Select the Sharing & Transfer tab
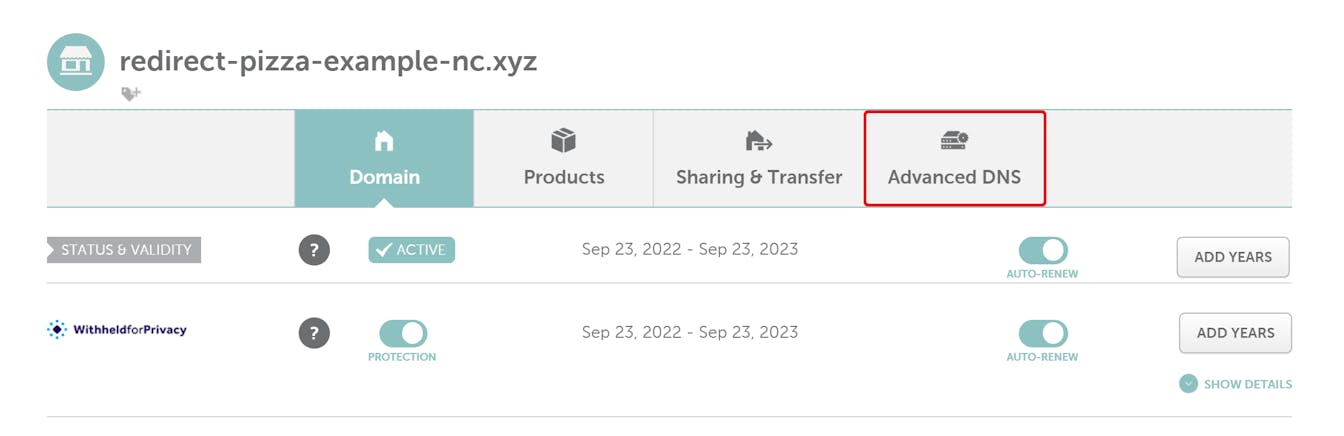Image resolution: width=1344 pixels, height=436 pixels. (759, 160)
